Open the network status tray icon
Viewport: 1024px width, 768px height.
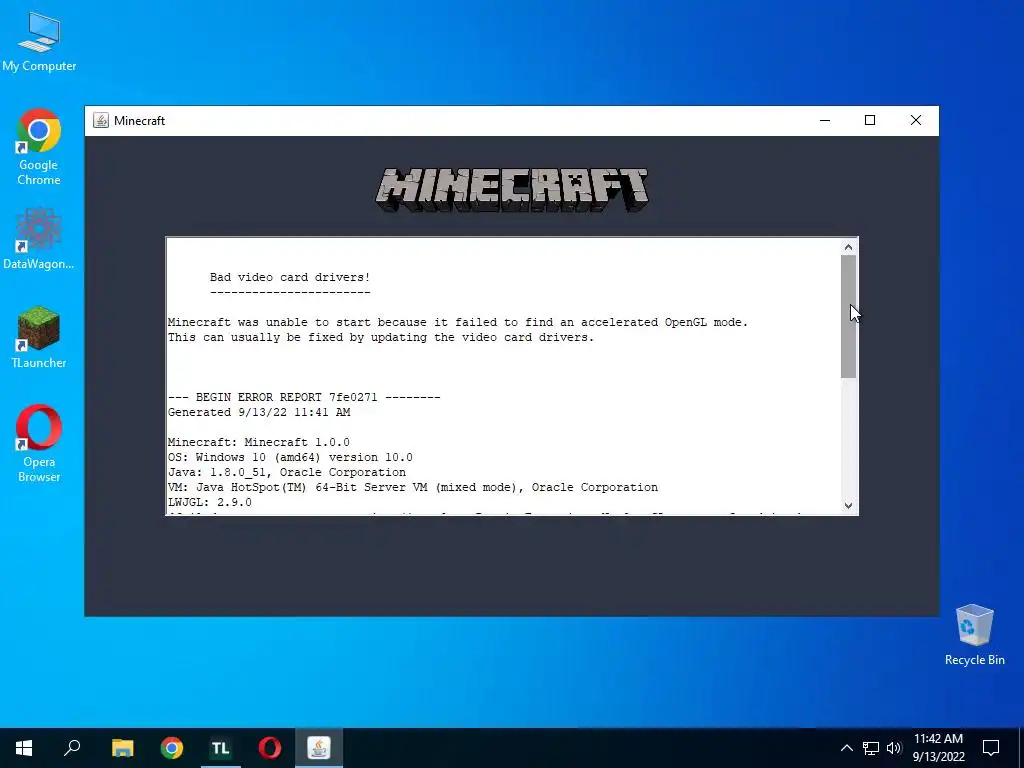(871, 748)
